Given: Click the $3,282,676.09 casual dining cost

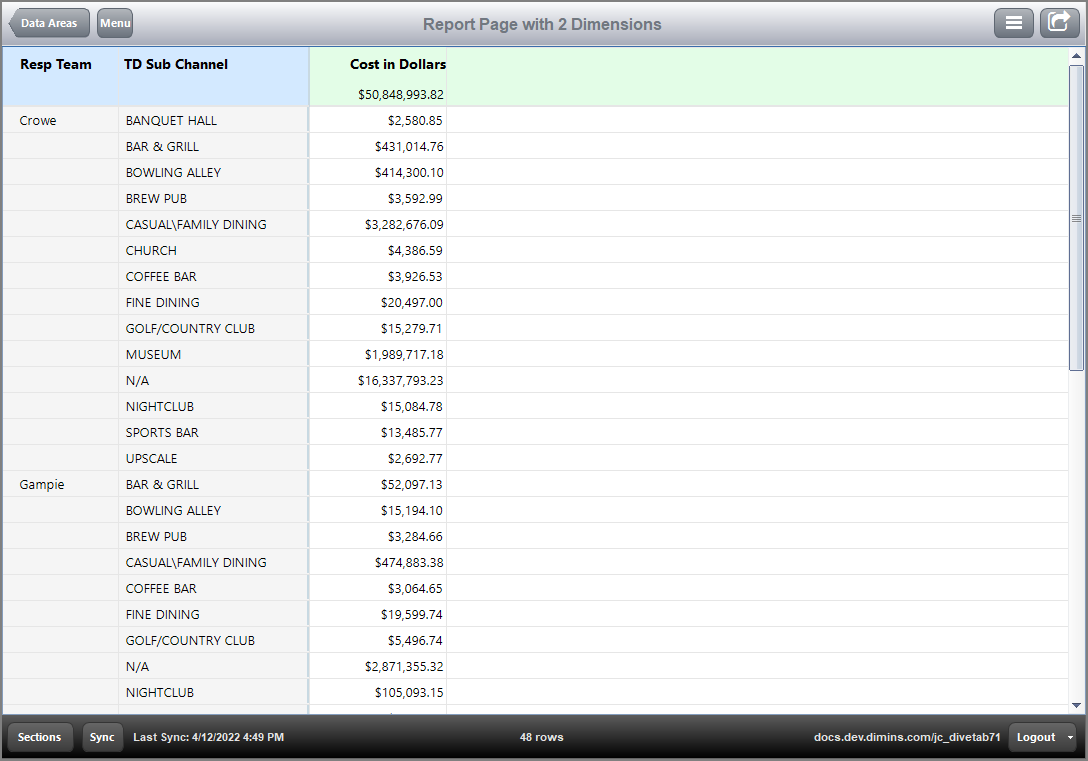Looking at the screenshot, I should 404,225.
